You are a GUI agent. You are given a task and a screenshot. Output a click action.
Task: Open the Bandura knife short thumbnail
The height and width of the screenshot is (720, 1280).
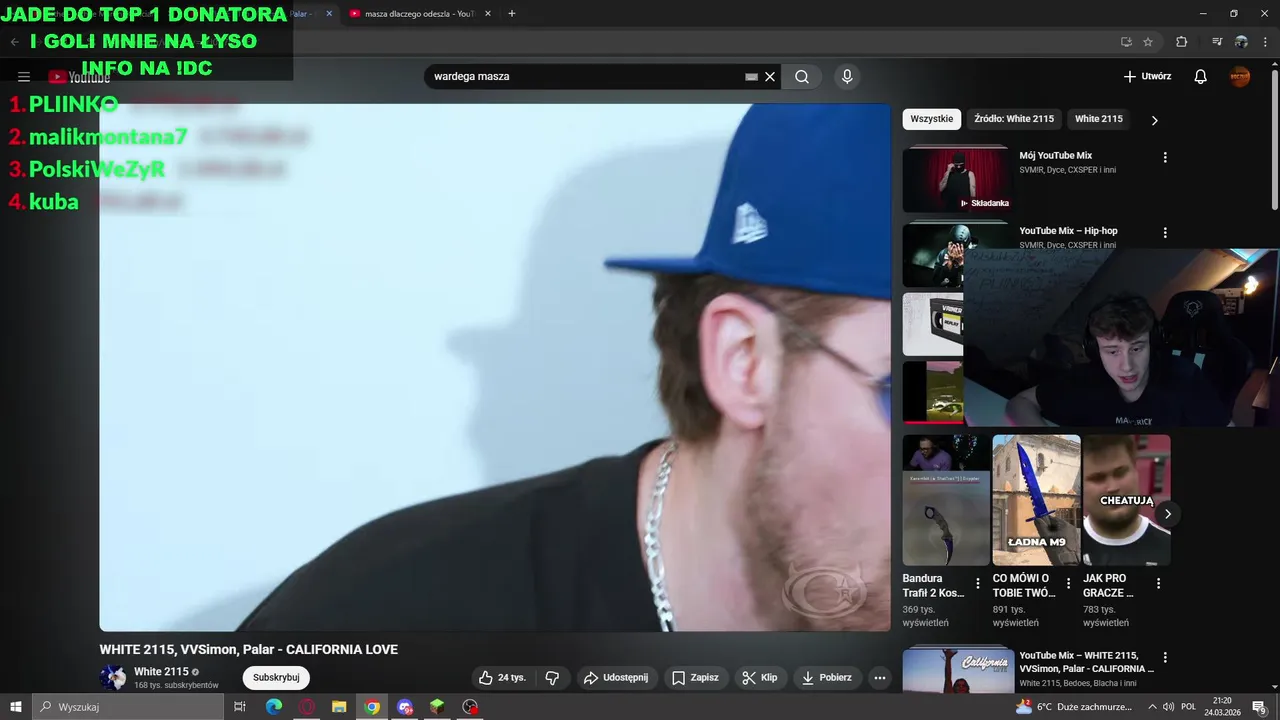pyautogui.click(x=946, y=500)
